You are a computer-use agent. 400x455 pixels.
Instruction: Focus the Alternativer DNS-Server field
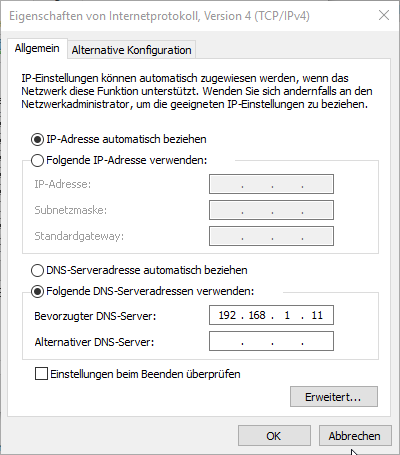click(271, 341)
